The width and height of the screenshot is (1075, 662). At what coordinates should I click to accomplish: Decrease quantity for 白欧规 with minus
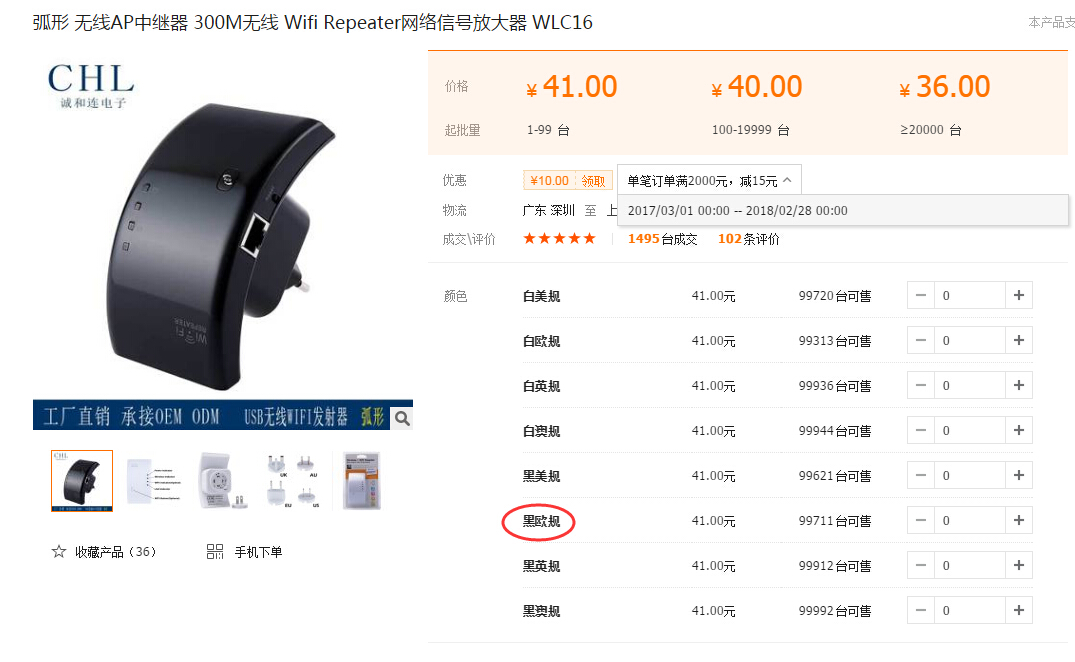click(921, 341)
